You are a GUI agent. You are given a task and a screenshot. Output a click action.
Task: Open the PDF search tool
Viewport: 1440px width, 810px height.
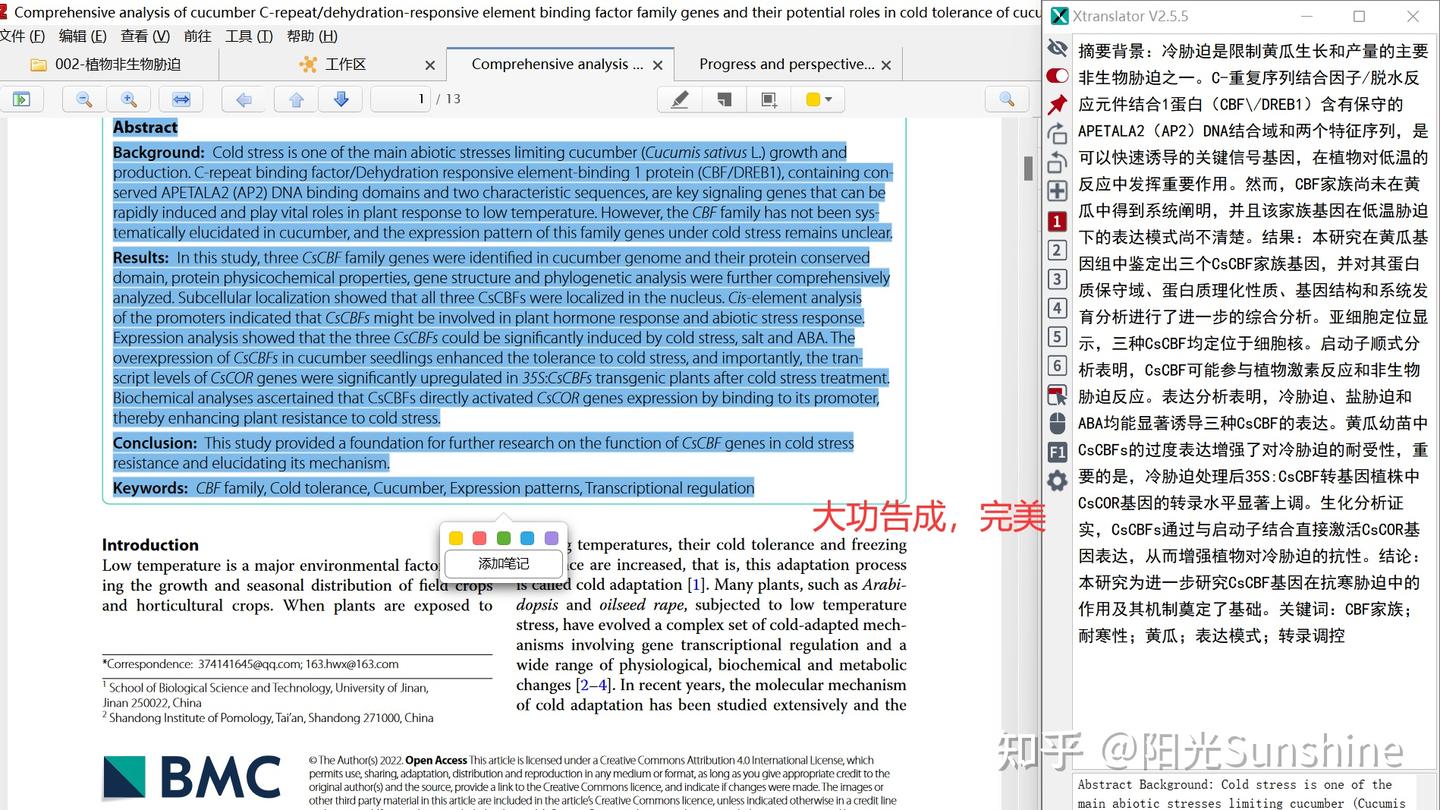[1007, 99]
